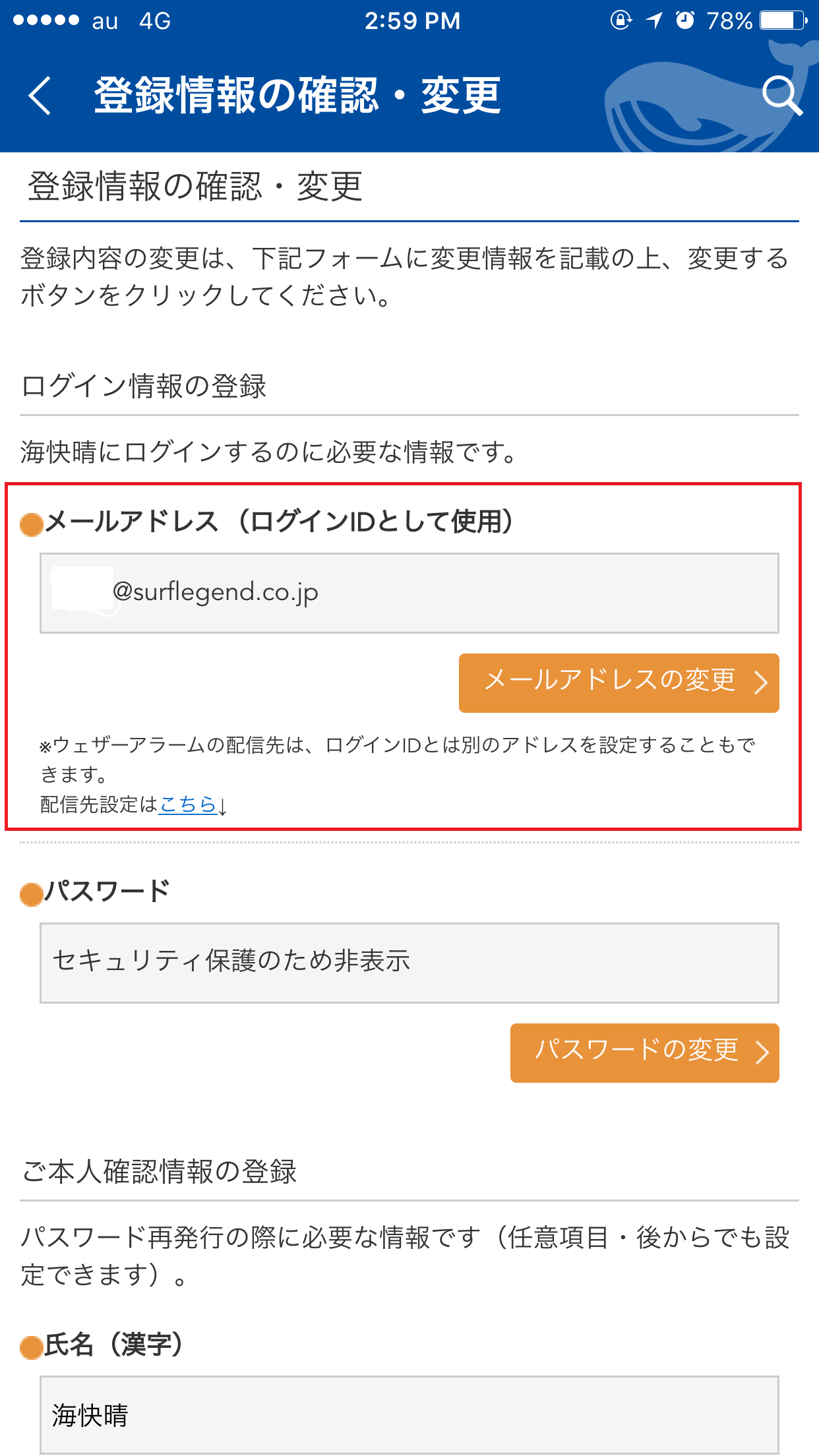Viewport: 819px width, 1456px height.
Task: Select the 氏名（漢字） field containing 海快晴
Action: click(409, 1415)
